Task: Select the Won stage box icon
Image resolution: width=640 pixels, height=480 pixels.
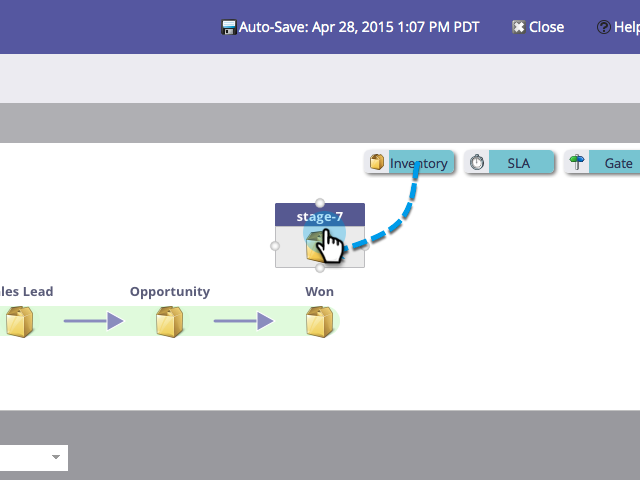Action: 320,322
